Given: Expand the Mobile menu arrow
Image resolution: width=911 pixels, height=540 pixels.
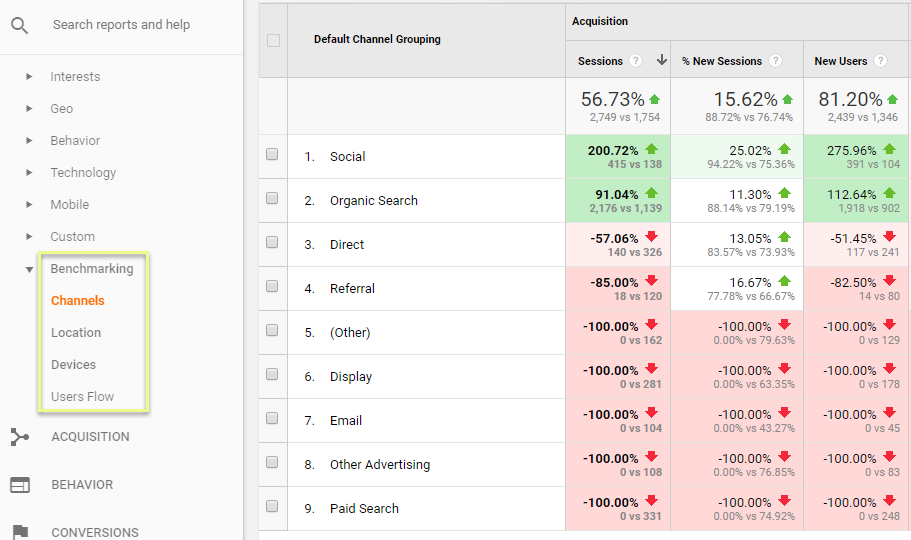Looking at the screenshot, I should coord(29,204).
